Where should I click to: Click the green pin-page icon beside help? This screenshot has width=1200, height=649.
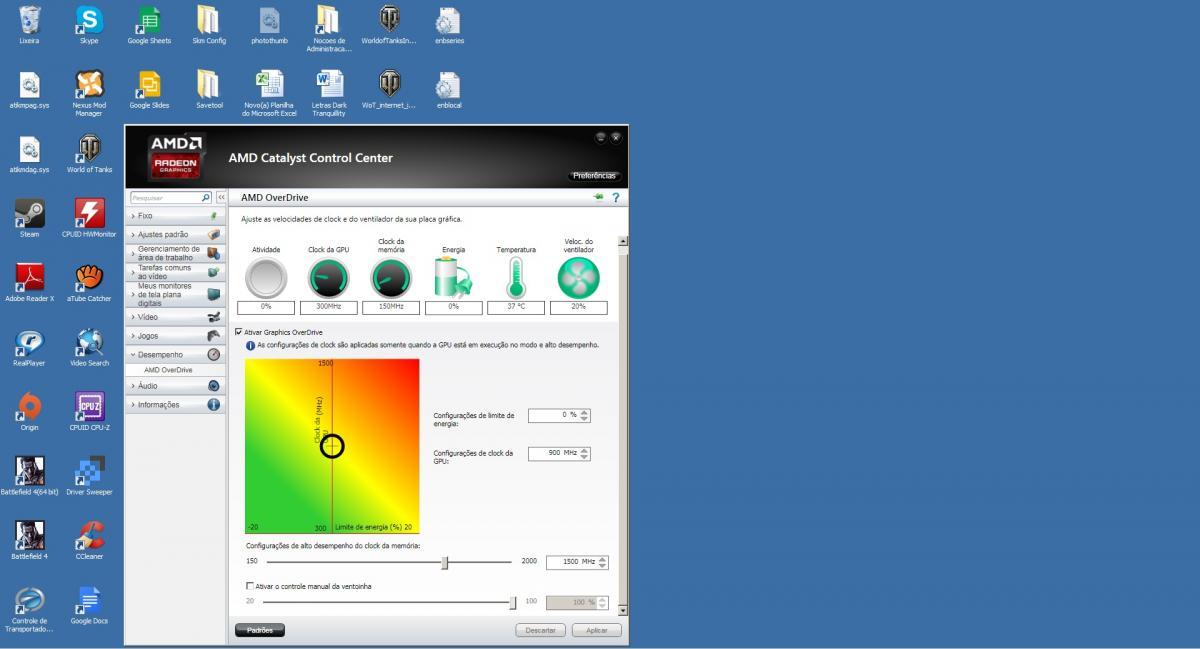[x=599, y=197]
